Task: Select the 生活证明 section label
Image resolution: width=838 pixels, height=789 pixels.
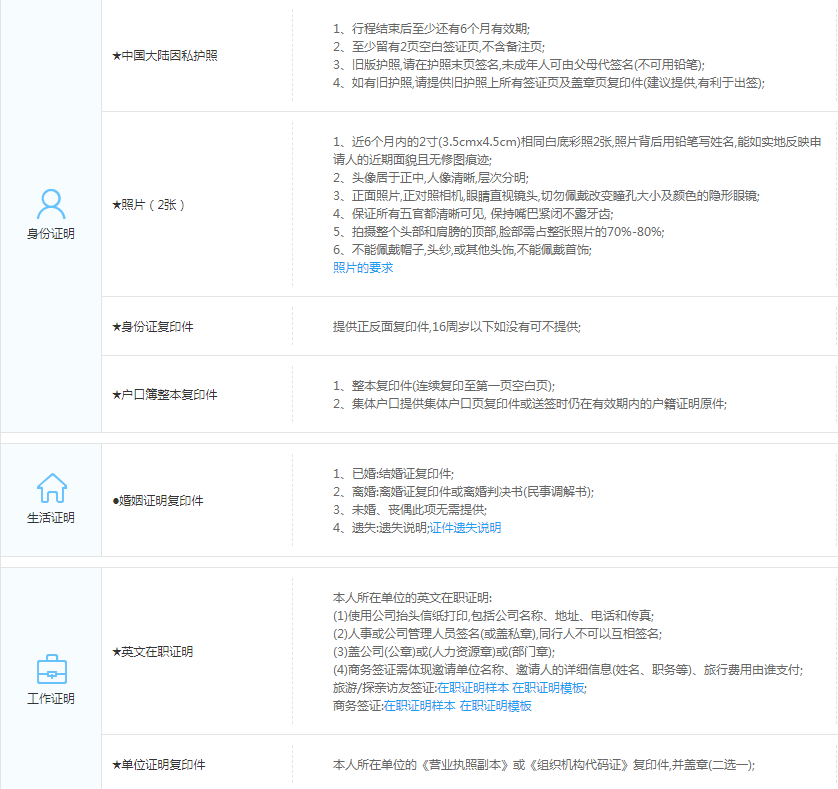Action: [x=50, y=518]
